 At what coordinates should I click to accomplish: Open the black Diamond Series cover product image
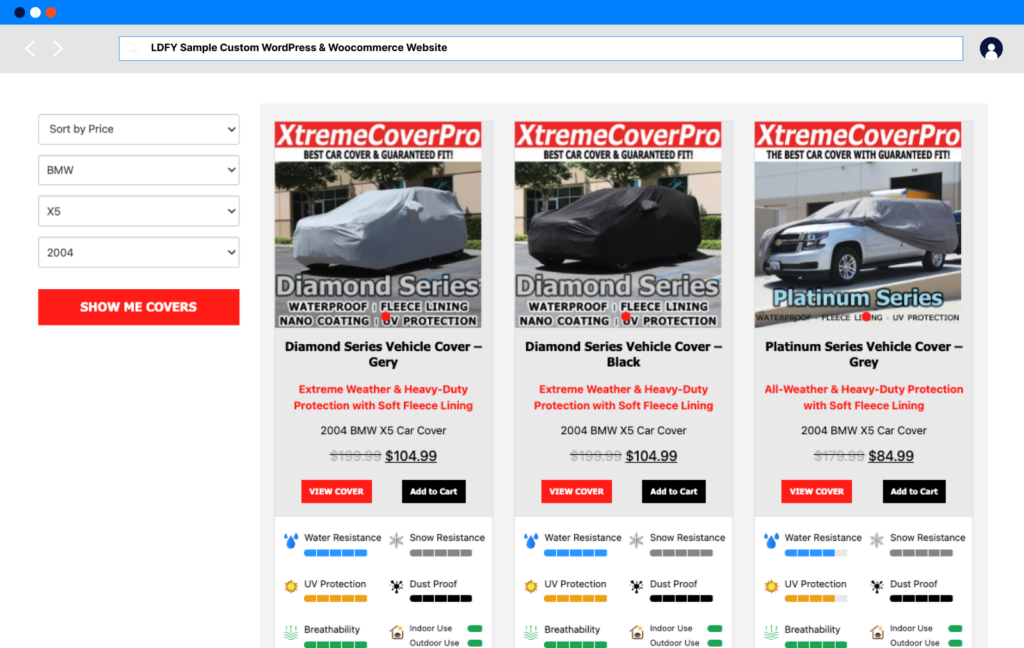(618, 225)
